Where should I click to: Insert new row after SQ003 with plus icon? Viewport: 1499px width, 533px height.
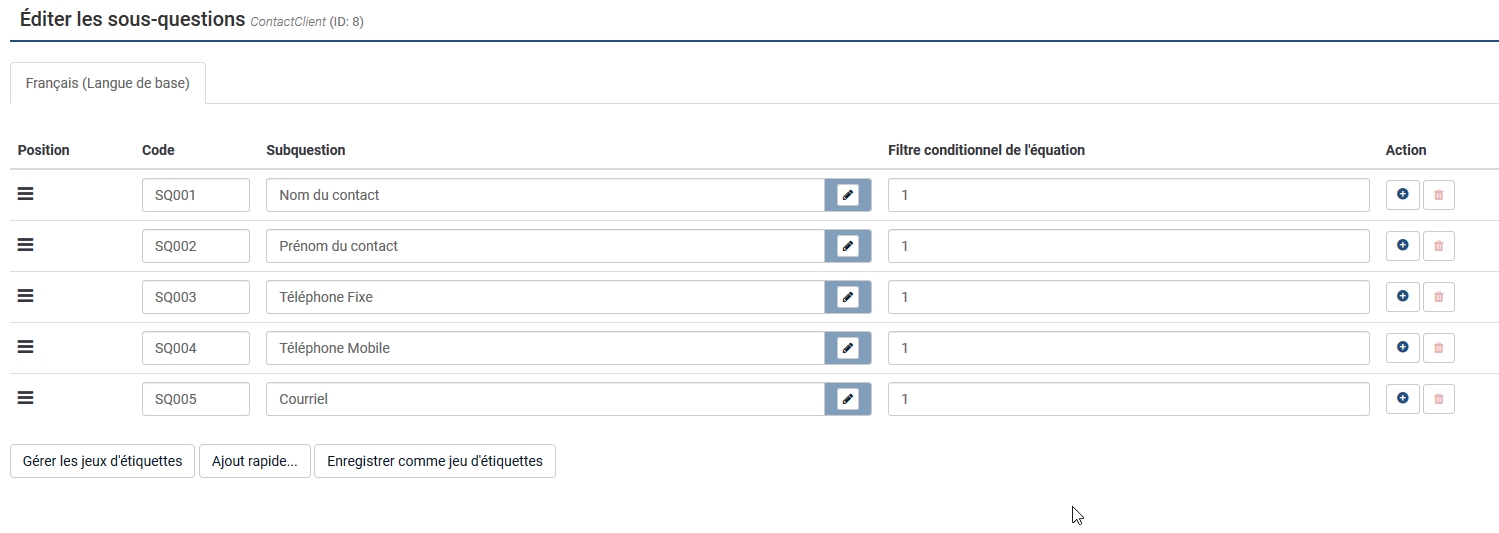point(1402,297)
